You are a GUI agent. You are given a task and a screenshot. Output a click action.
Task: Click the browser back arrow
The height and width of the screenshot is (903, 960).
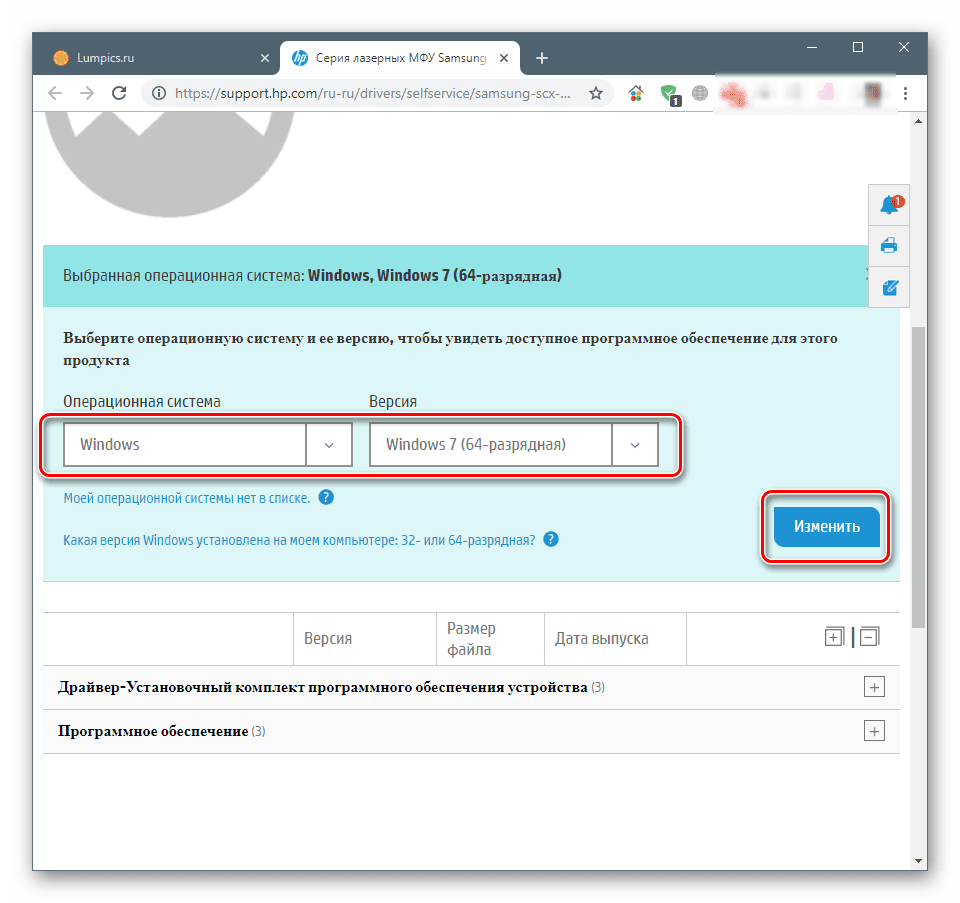[x=55, y=93]
